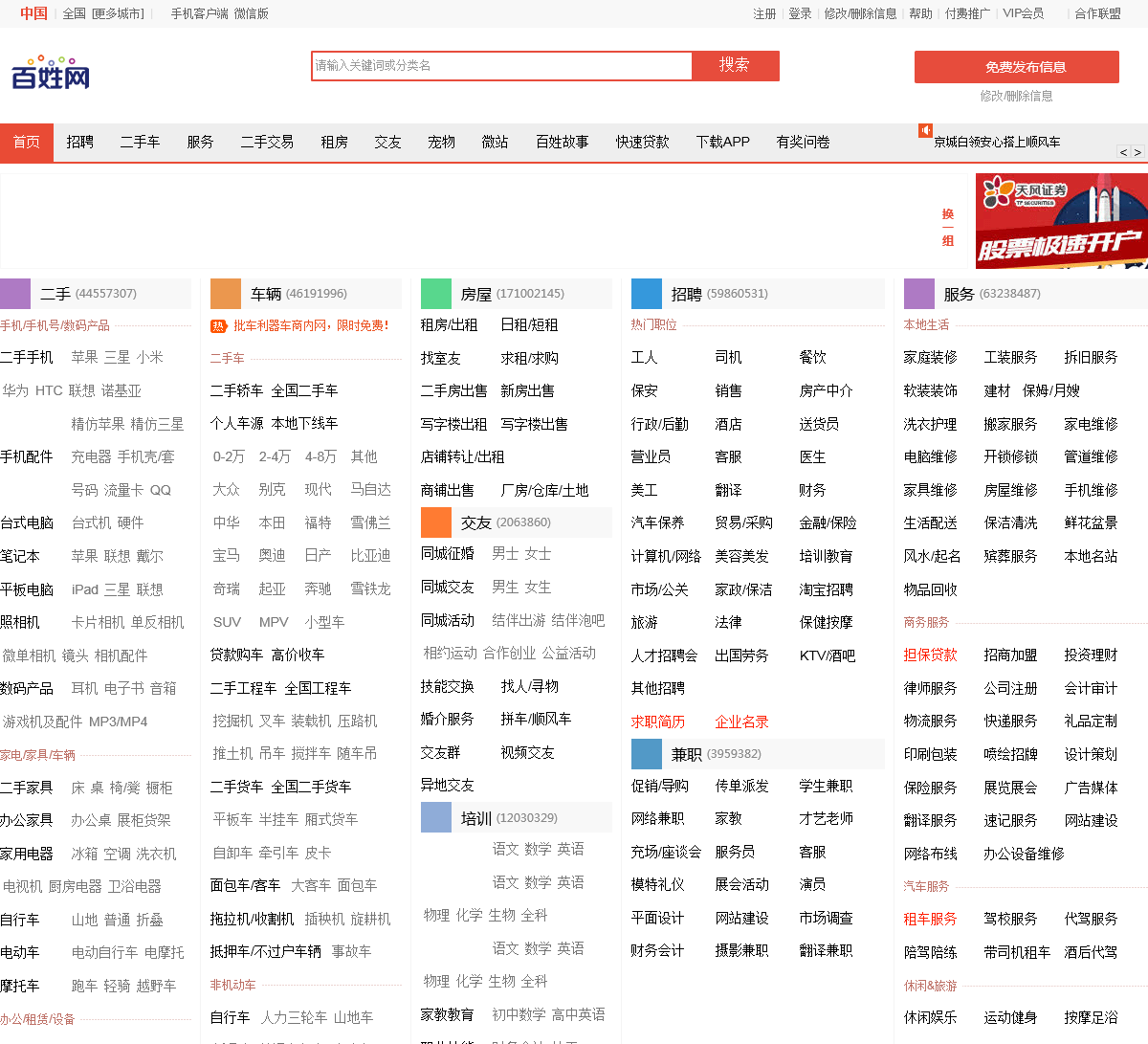This screenshot has width=1148, height=1044.
Task: Click the purple 服务 category square icon
Action: click(x=918, y=294)
